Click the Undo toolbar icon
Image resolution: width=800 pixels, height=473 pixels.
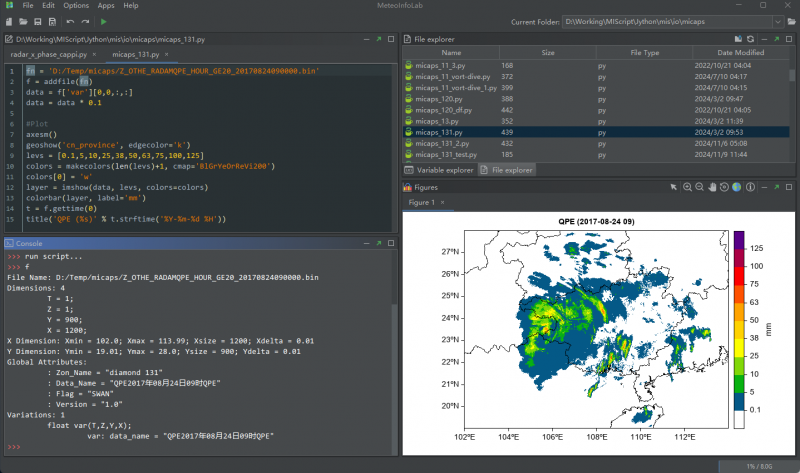(70, 21)
